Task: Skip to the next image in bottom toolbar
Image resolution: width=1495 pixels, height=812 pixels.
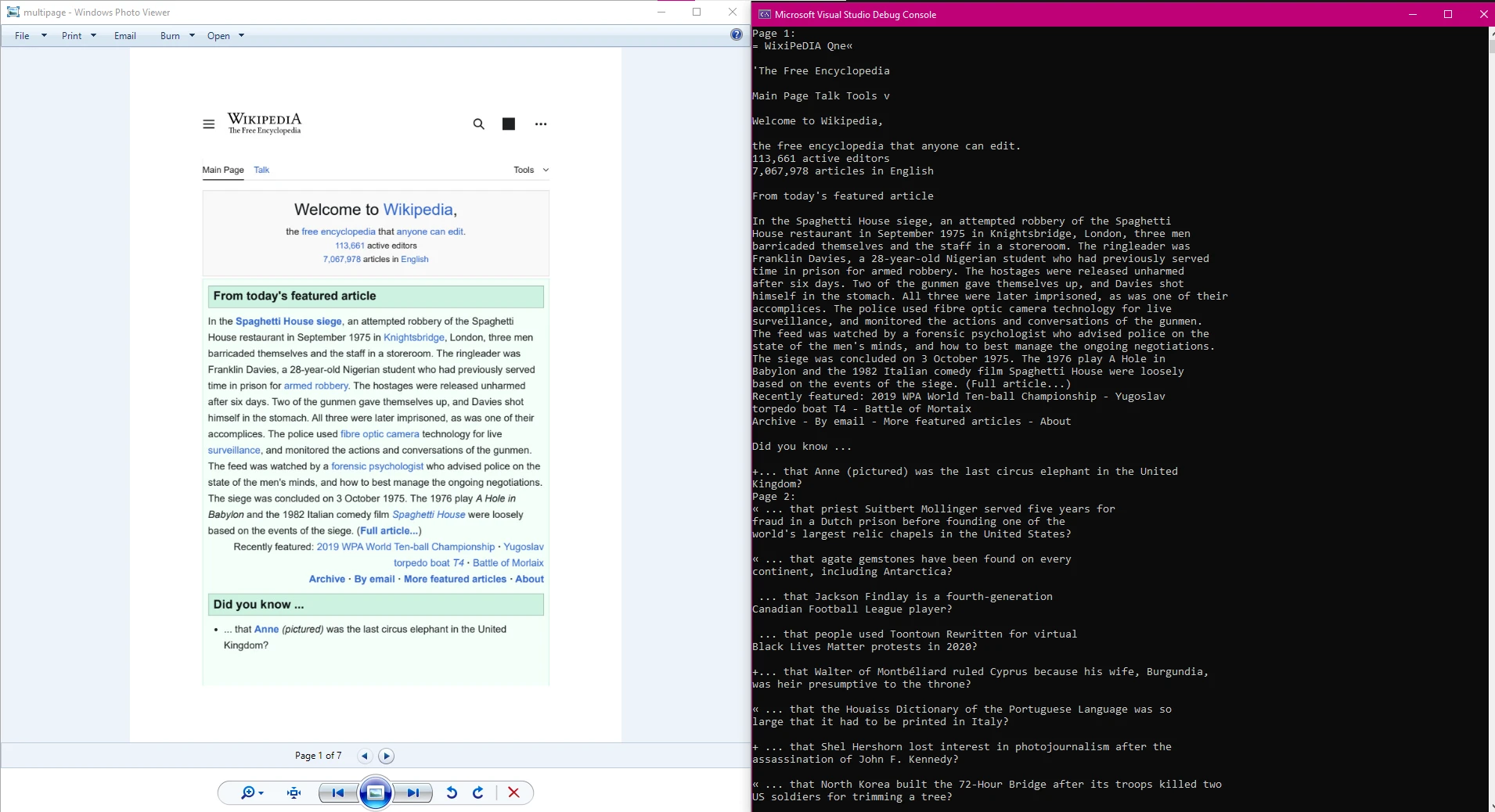Action: [413, 792]
